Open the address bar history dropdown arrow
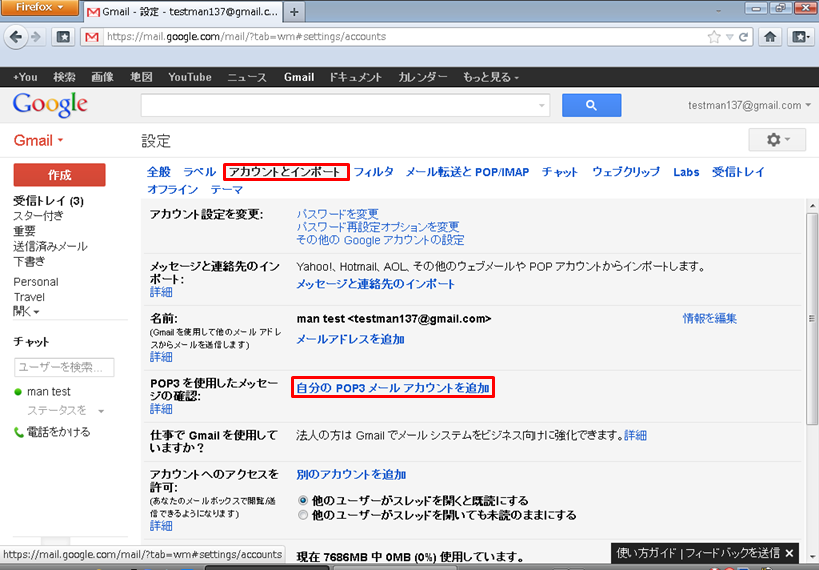This screenshot has height=570, width=819. 730,37
